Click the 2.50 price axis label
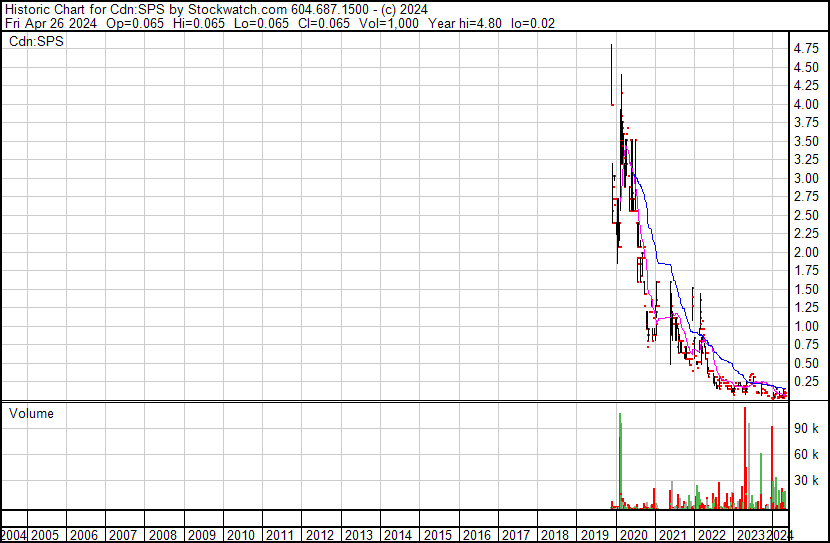830x543 pixels. pos(807,215)
